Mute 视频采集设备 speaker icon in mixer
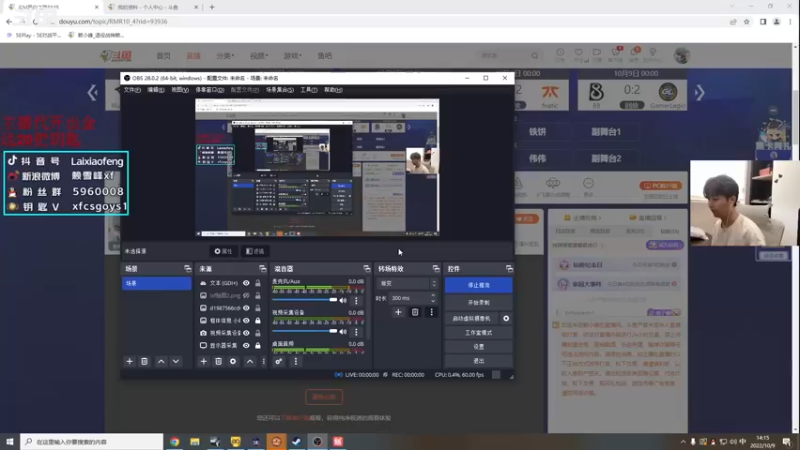This screenshot has width=800, height=450. (343, 332)
